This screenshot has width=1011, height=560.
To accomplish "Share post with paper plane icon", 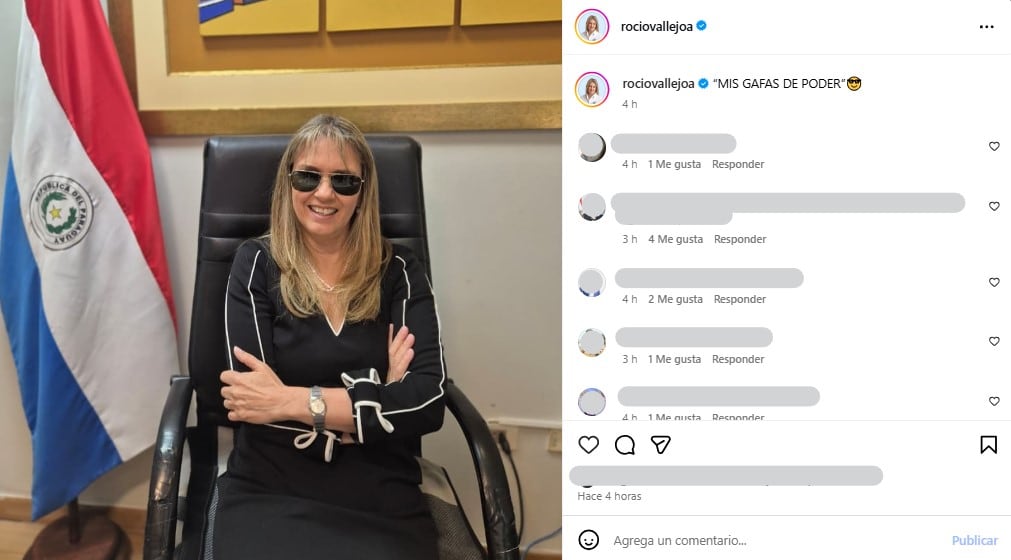I will (660, 445).
